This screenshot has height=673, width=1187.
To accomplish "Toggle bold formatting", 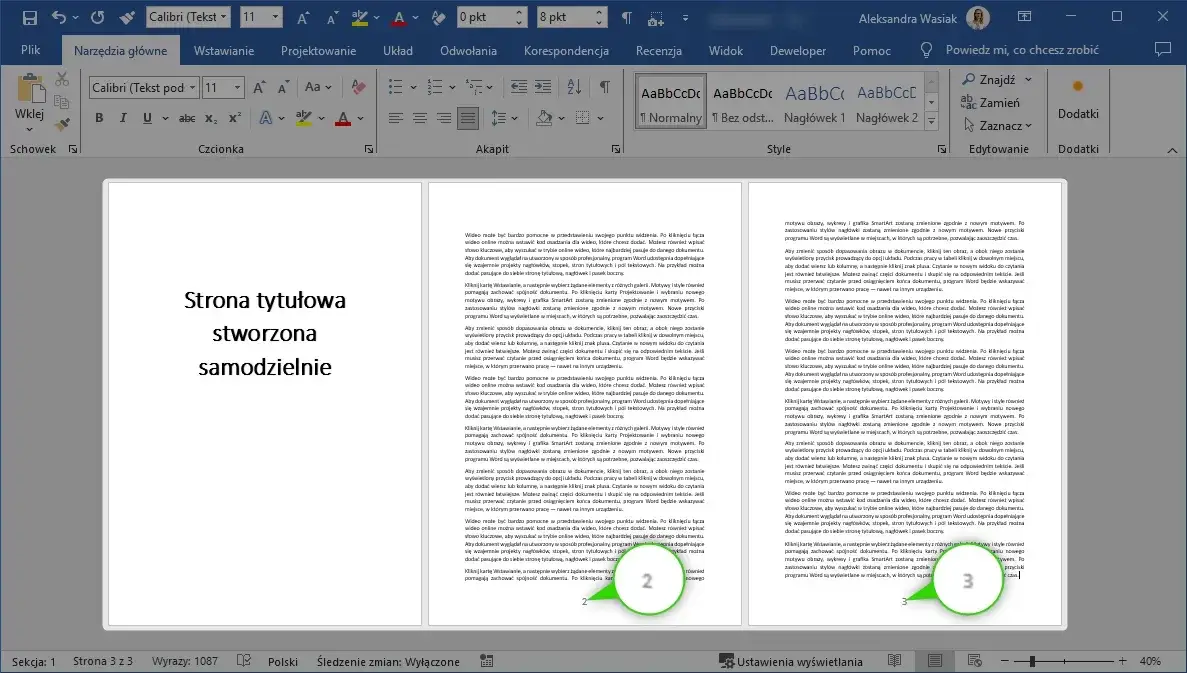I will click(98, 118).
